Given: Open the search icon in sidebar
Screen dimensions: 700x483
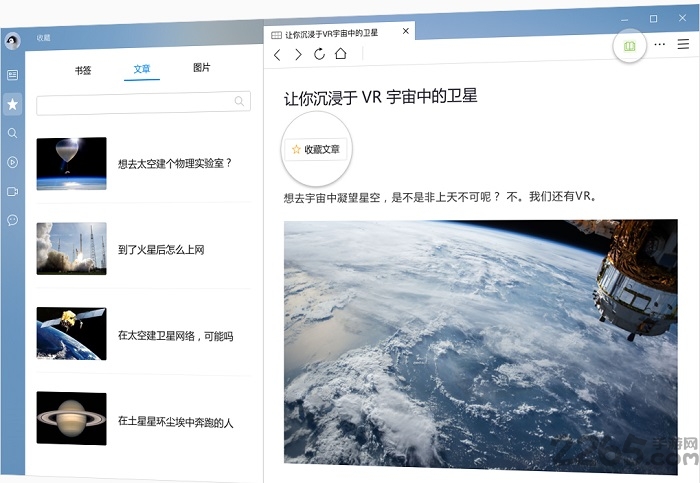Looking at the screenshot, I should [x=13, y=133].
